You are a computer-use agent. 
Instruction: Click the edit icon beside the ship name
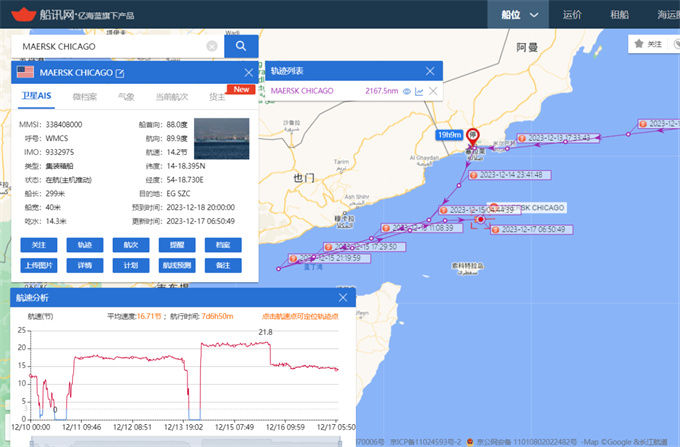point(120,73)
